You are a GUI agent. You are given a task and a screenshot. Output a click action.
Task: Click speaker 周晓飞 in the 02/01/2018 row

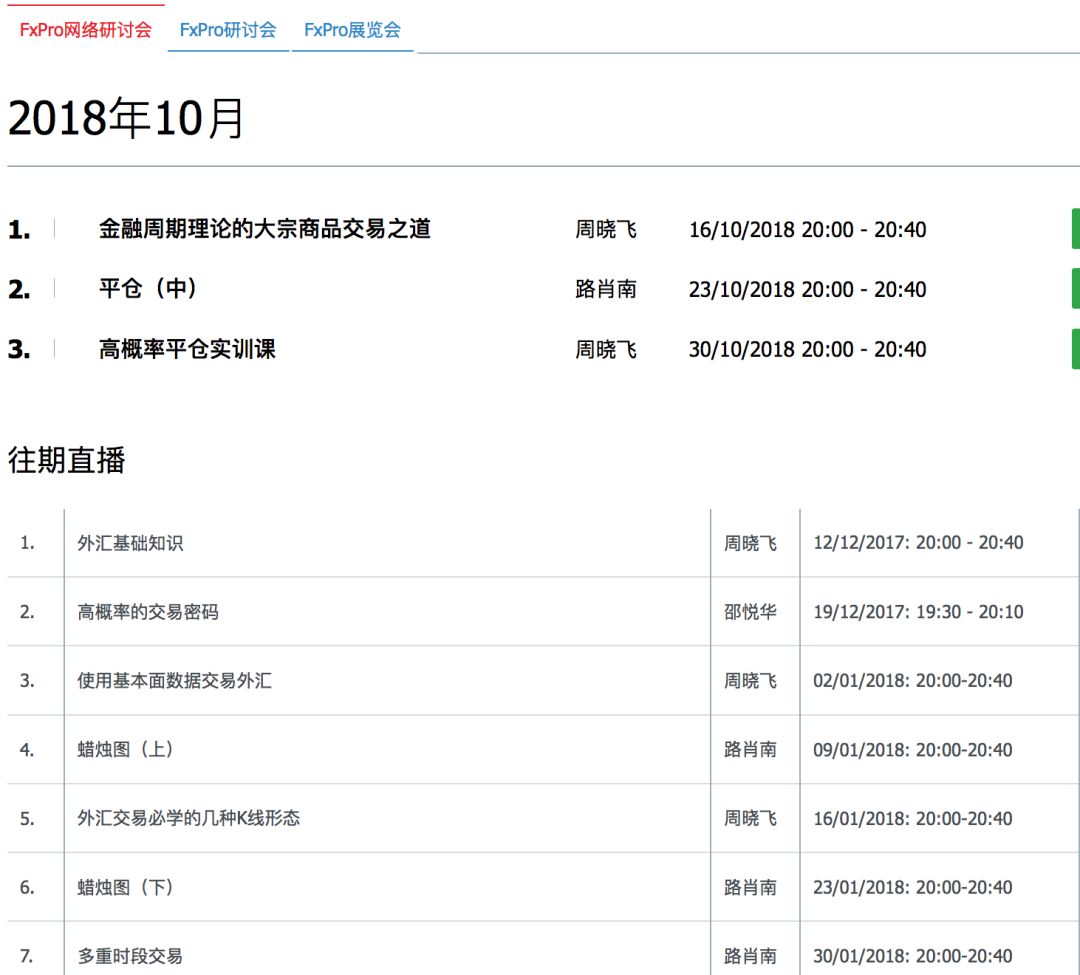pos(750,681)
